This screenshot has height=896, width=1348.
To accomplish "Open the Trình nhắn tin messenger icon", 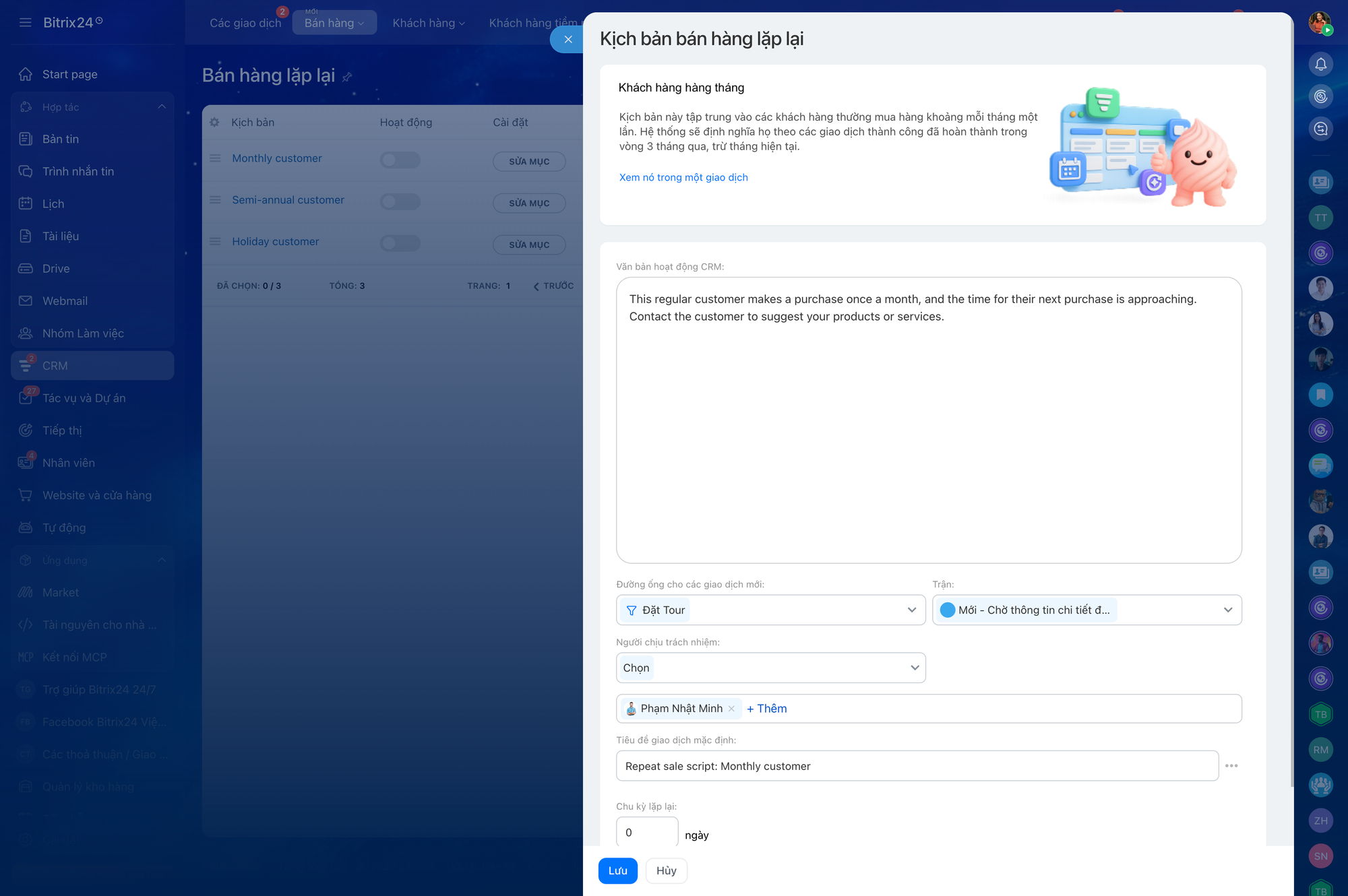I will [x=26, y=171].
